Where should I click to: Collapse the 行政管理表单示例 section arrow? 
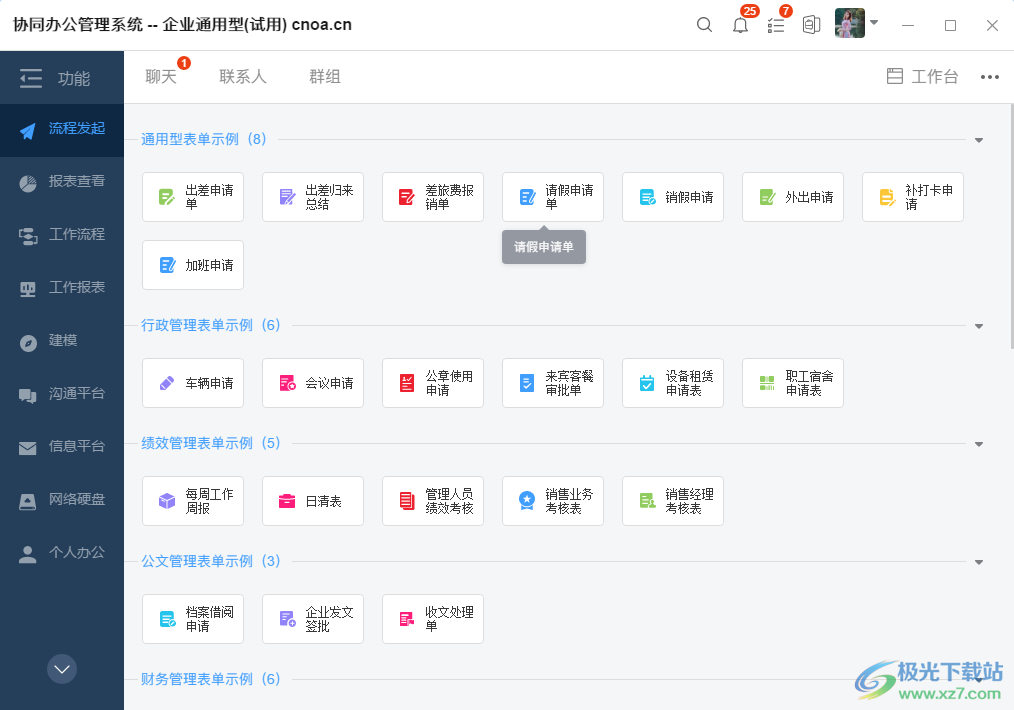pos(979,326)
